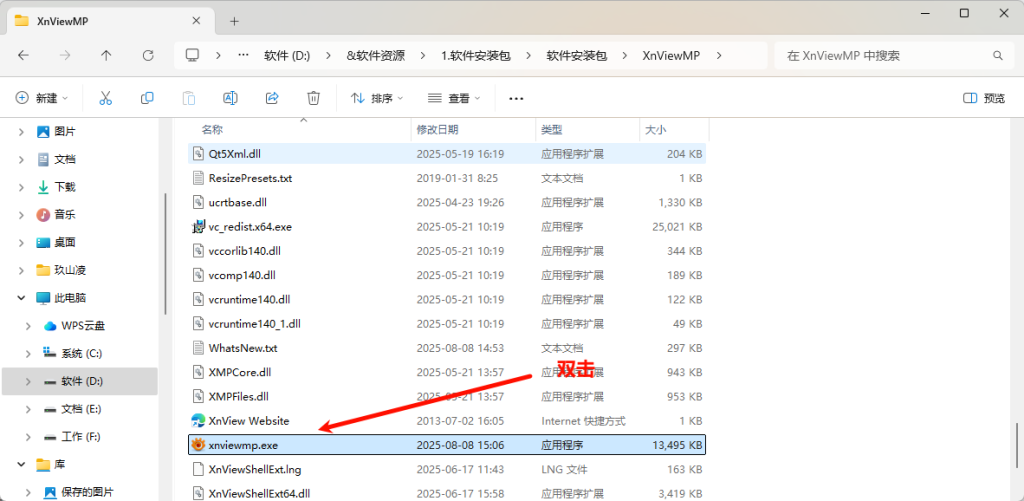Navigate to 软件安装包 breadcrumb
The image size is (1024, 501).
(x=577, y=56)
